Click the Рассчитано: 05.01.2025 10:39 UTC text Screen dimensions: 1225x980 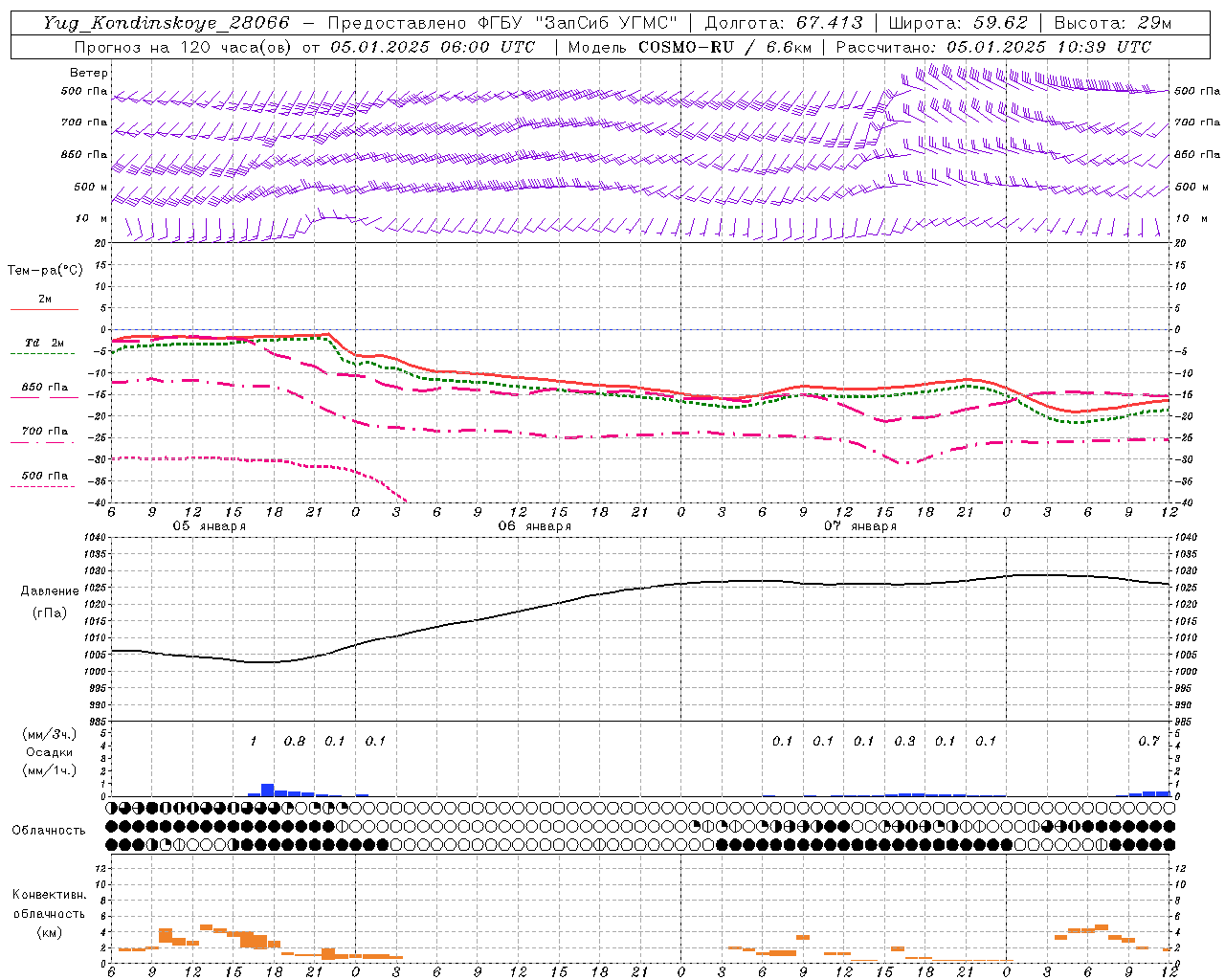click(993, 47)
